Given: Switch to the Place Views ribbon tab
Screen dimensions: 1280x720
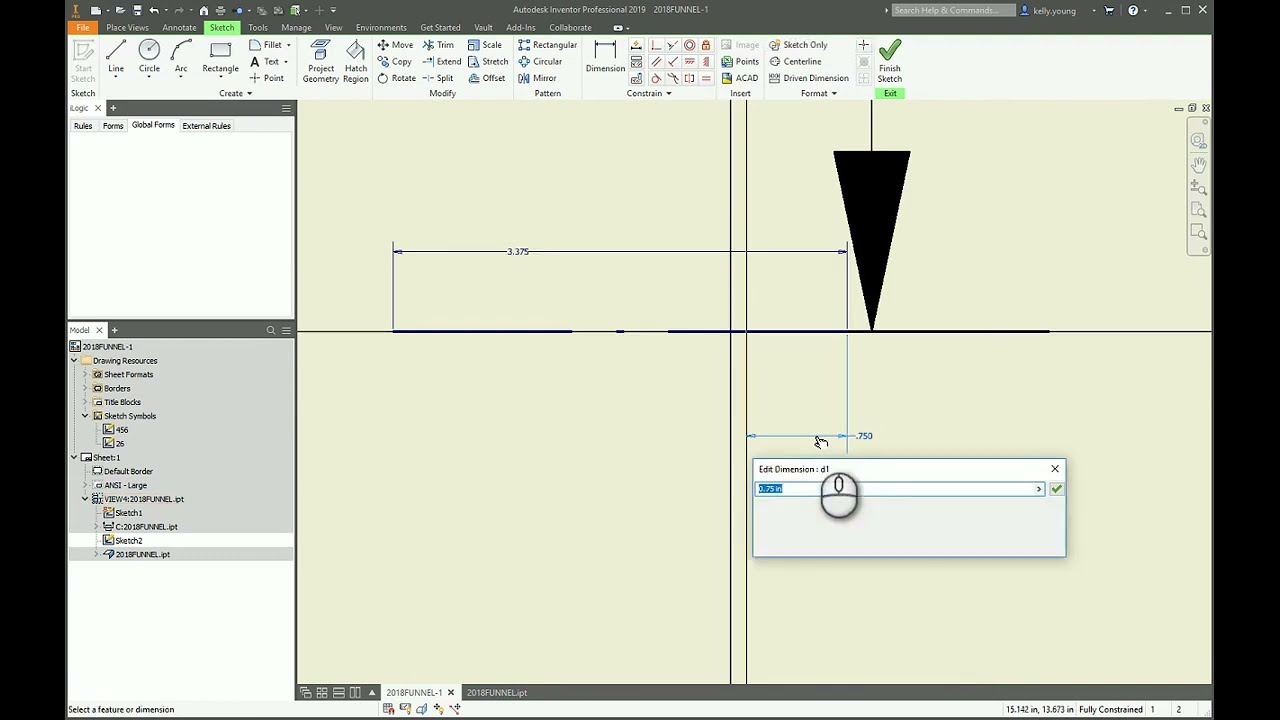Looking at the screenshot, I should 127,28.
